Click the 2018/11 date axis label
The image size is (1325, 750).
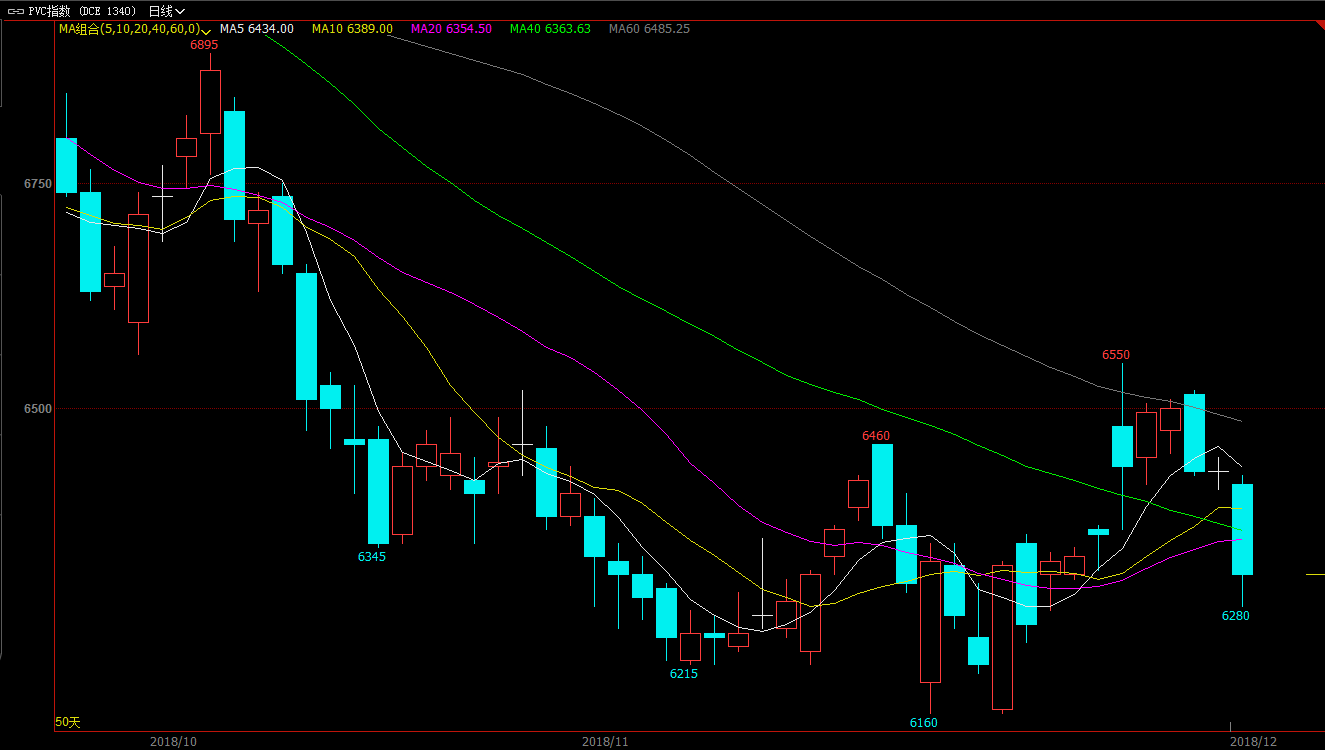pyautogui.click(x=605, y=742)
